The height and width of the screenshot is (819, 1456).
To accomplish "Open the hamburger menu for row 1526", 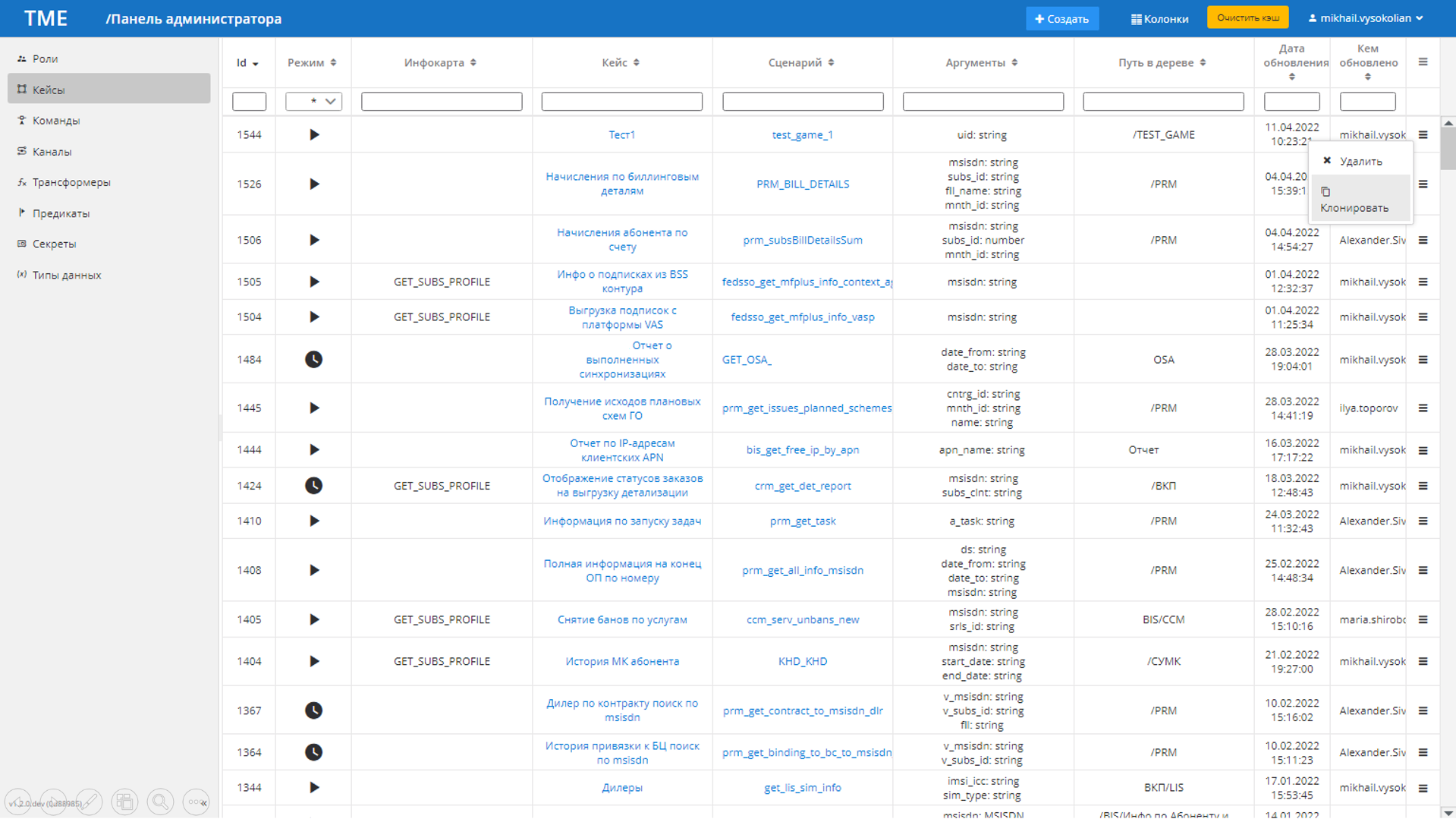I will pyautogui.click(x=1423, y=184).
